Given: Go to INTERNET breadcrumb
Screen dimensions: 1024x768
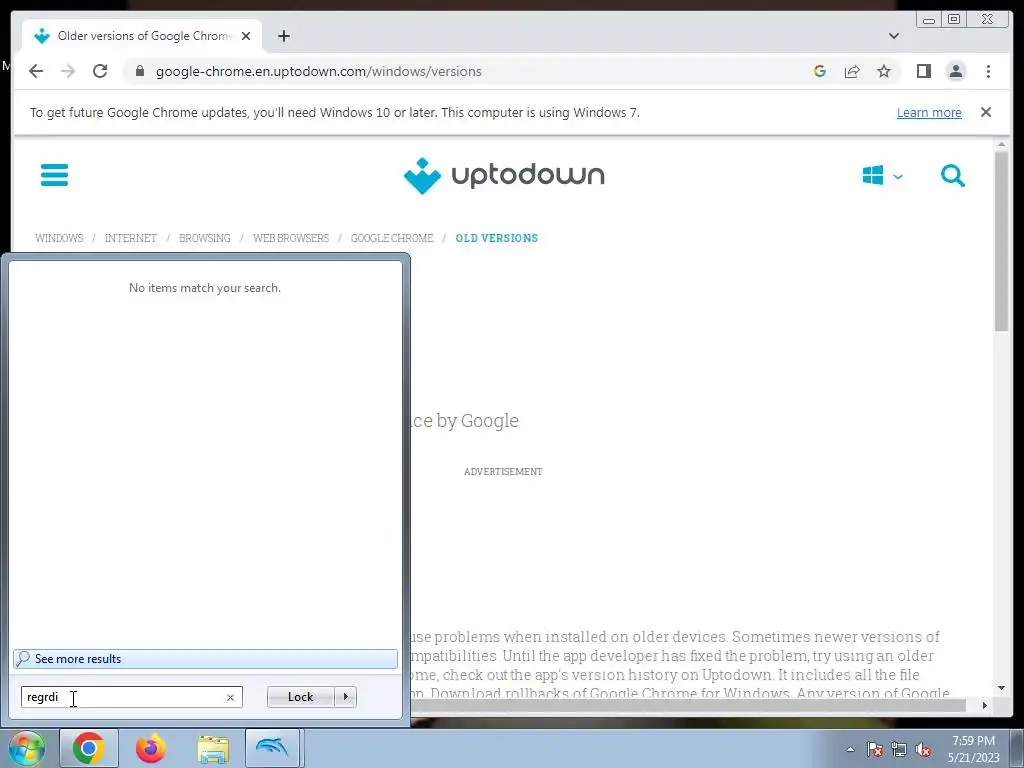Looking at the screenshot, I should (131, 238).
